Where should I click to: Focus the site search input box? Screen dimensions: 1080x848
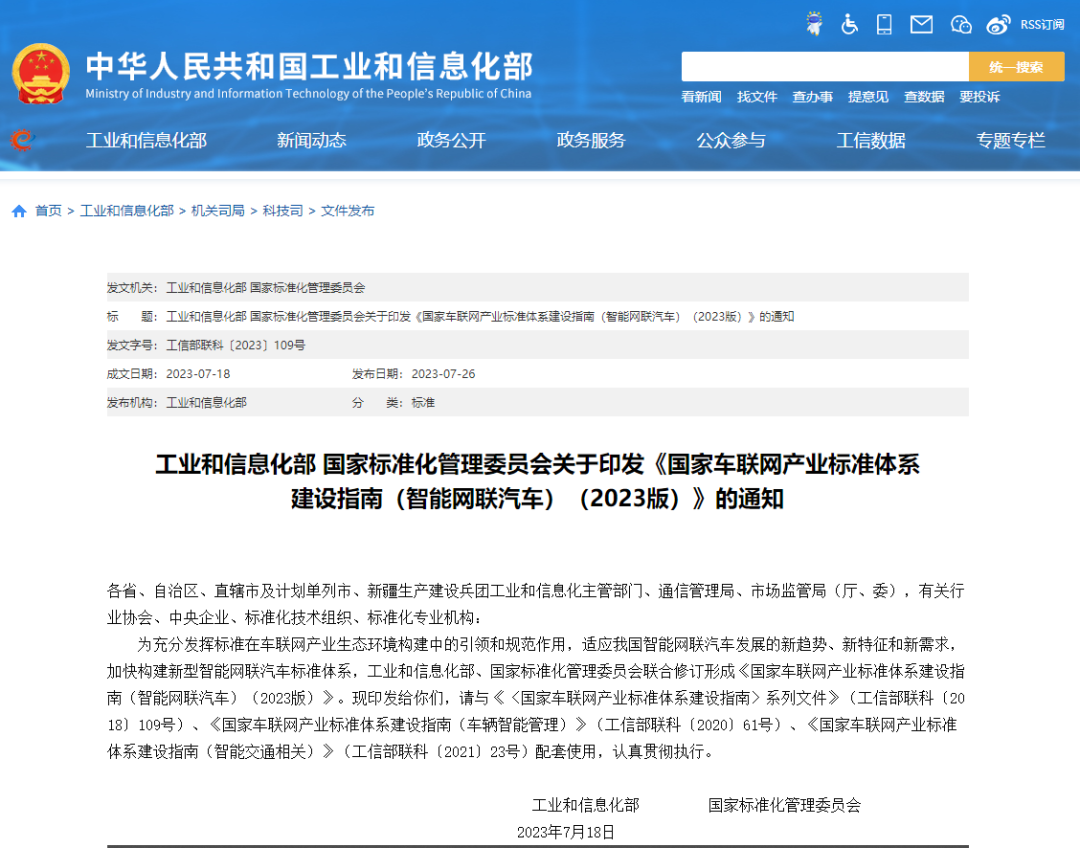tap(825, 67)
